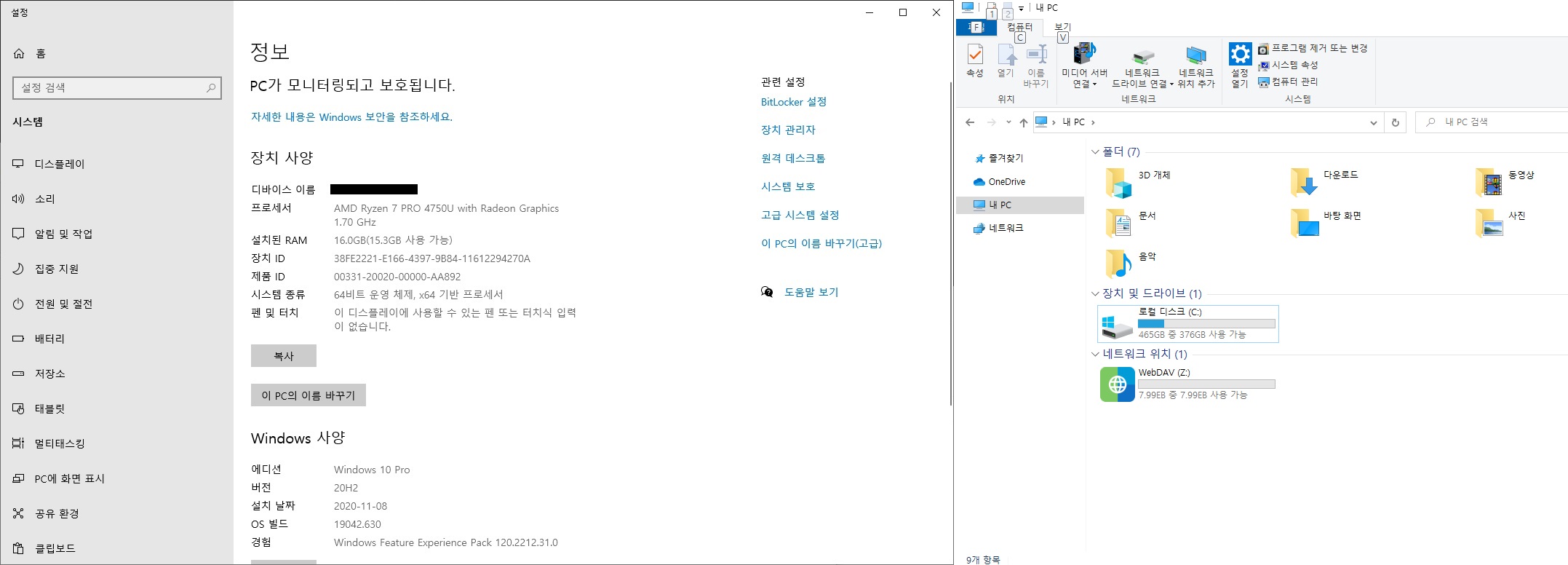Open the 다운로드 folder

[1324, 182]
